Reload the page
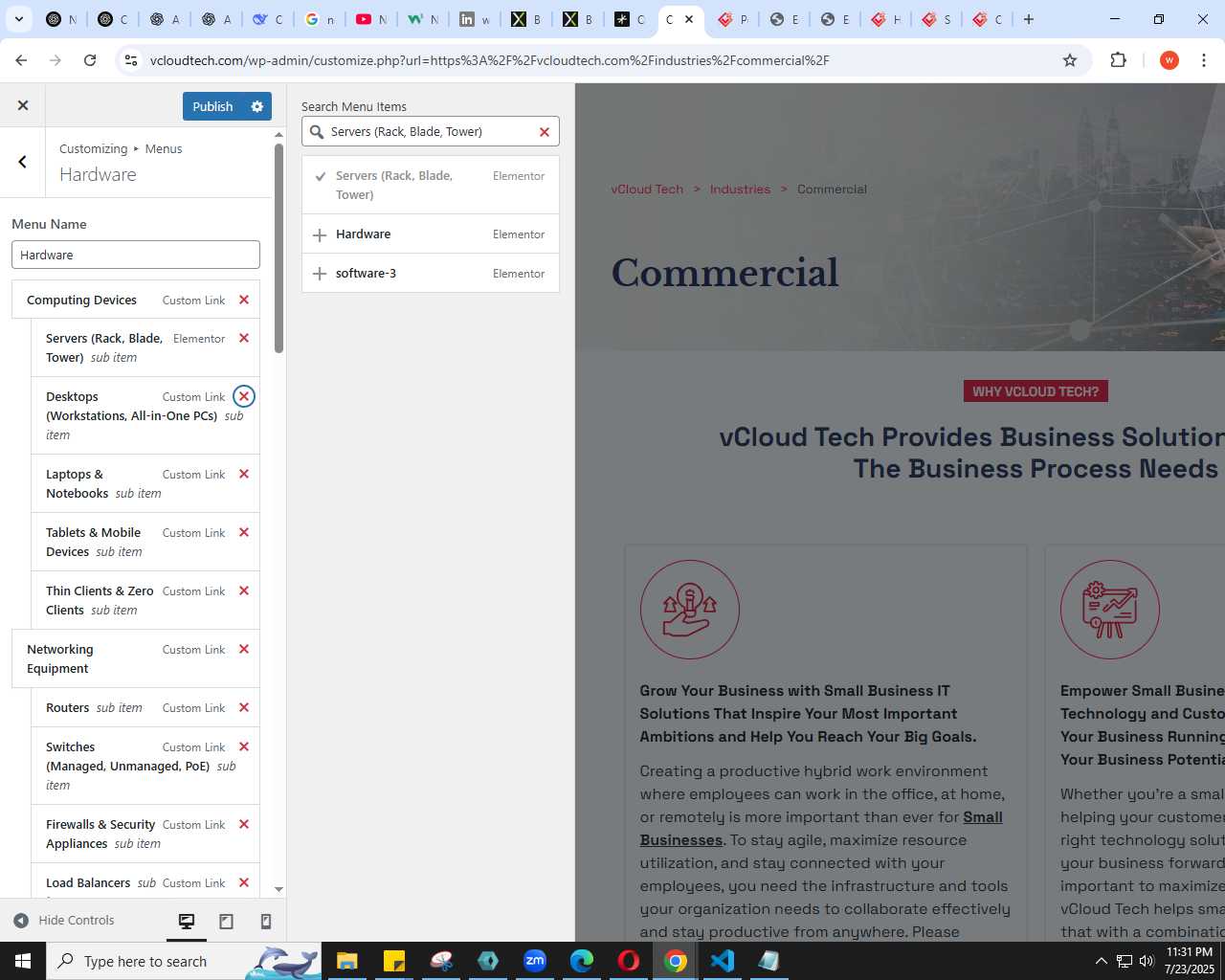 (90, 60)
